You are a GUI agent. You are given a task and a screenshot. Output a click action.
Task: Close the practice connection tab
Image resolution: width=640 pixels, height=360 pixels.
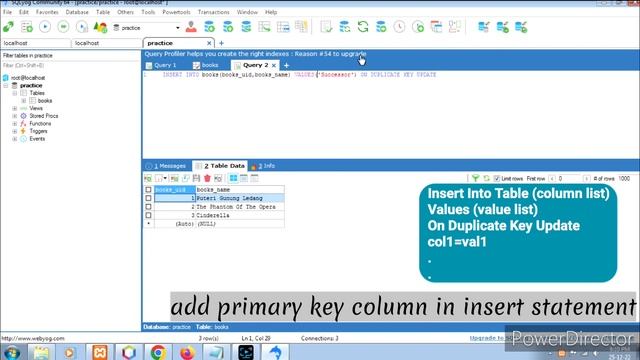(209, 43)
